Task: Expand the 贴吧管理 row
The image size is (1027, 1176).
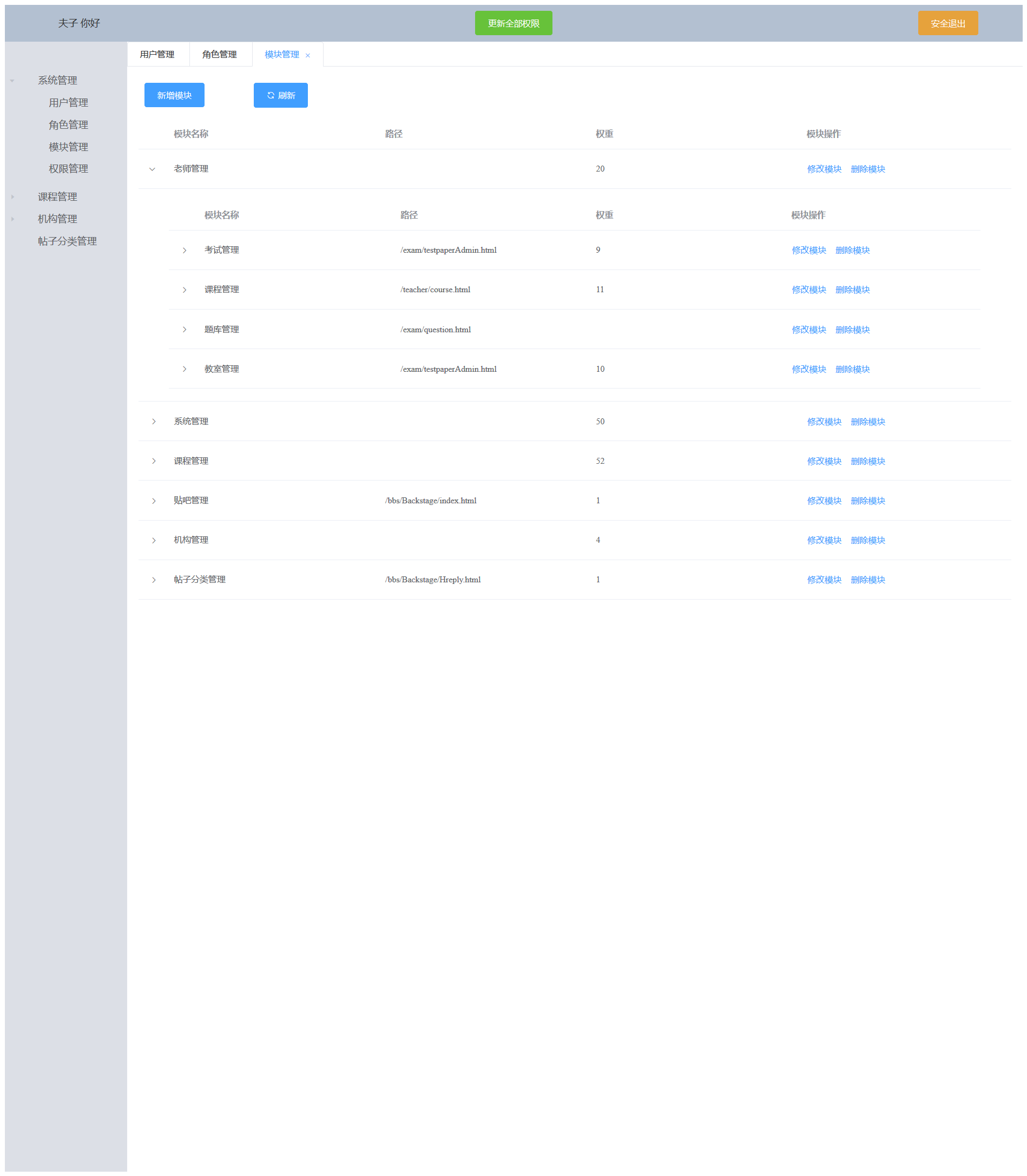Action: click(153, 500)
